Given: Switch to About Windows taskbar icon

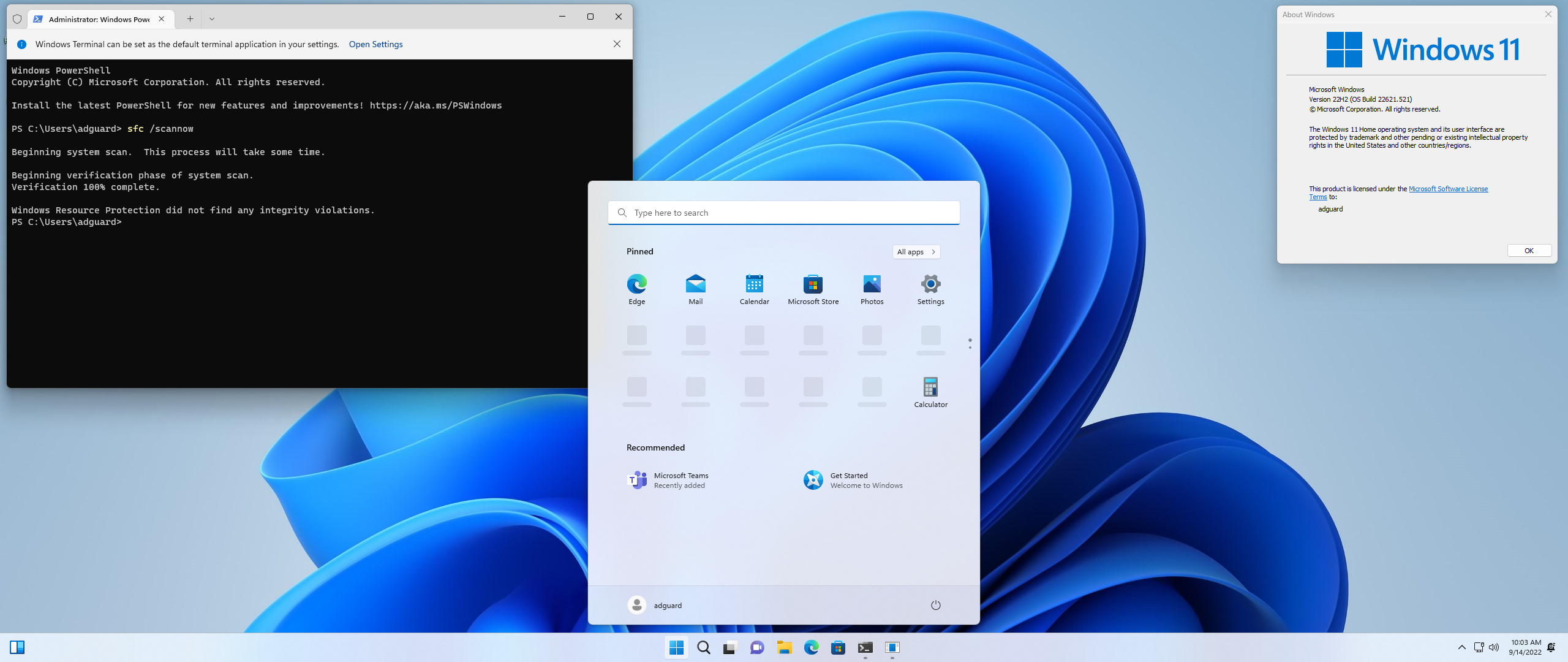Looking at the screenshot, I should (892, 647).
